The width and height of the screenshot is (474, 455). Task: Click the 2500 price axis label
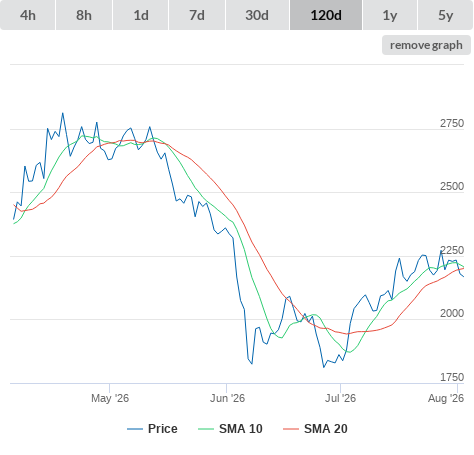(x=452, y=186)
